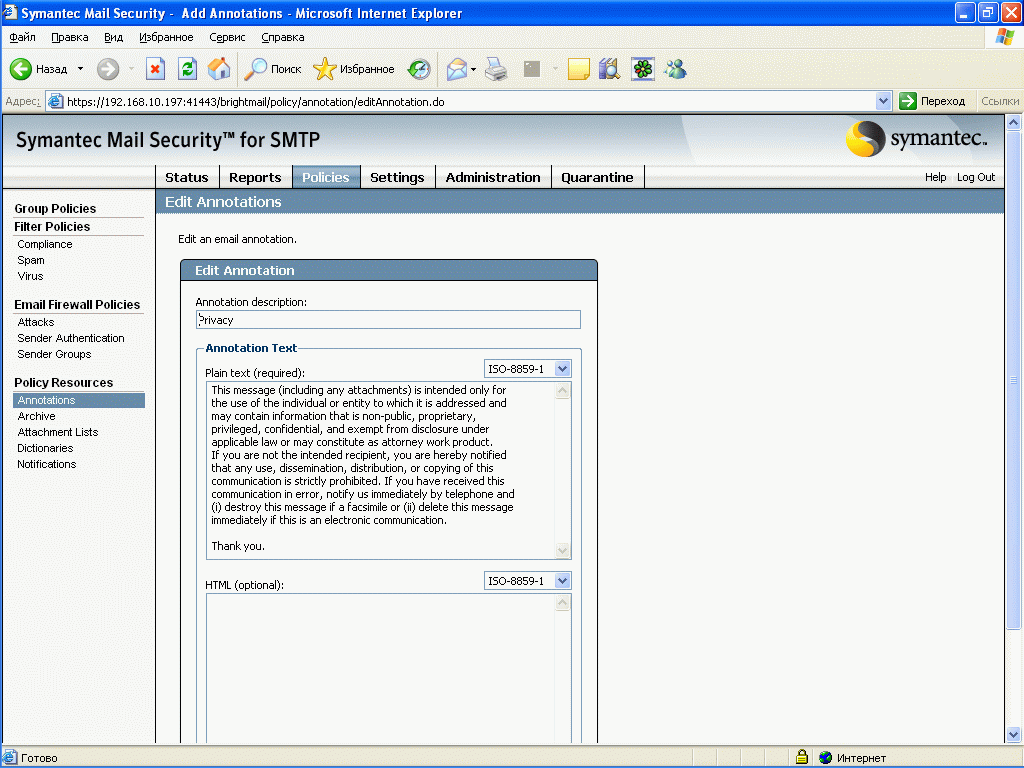Switch to the Reports tab
The image size is (1024, 768).
[255, 178]
